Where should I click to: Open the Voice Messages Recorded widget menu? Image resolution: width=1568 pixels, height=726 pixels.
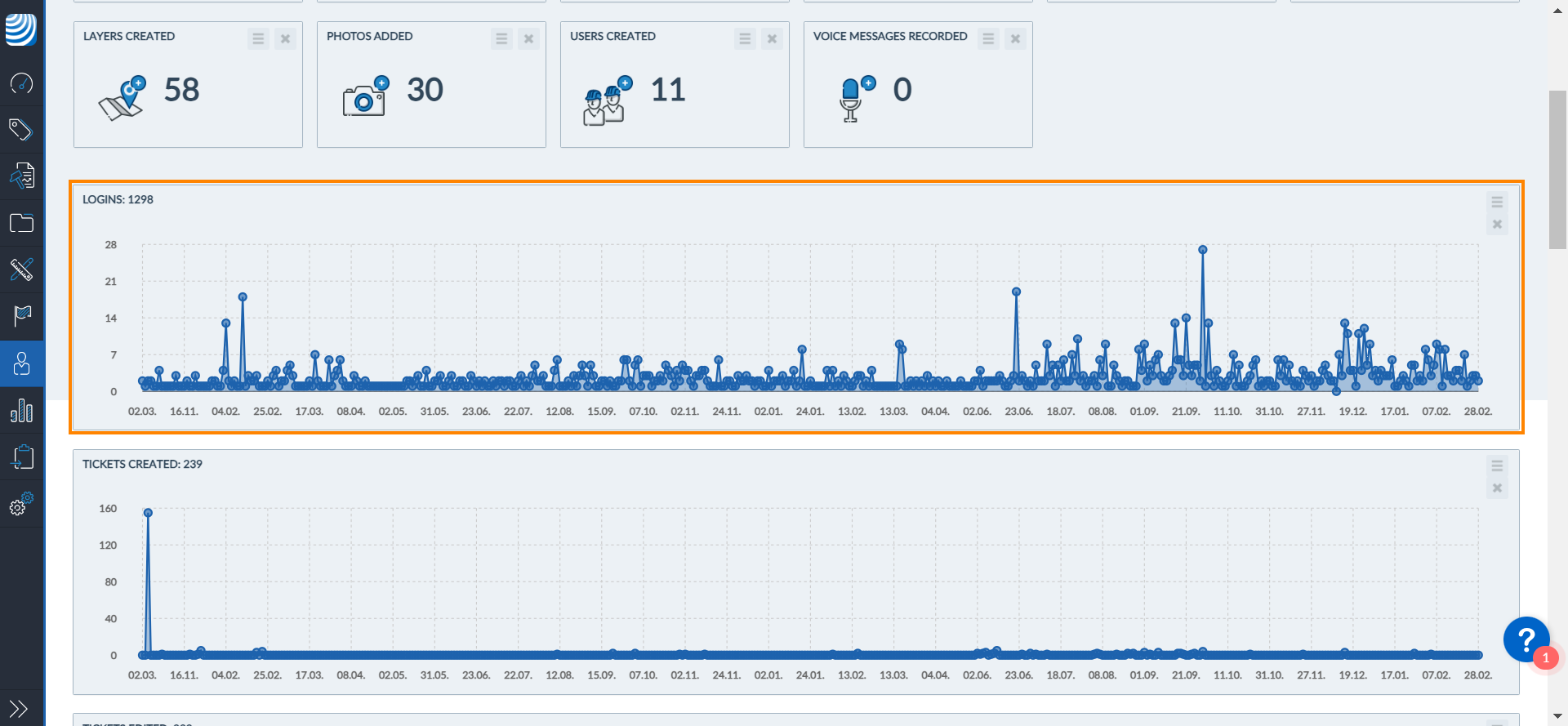(988, 38)
